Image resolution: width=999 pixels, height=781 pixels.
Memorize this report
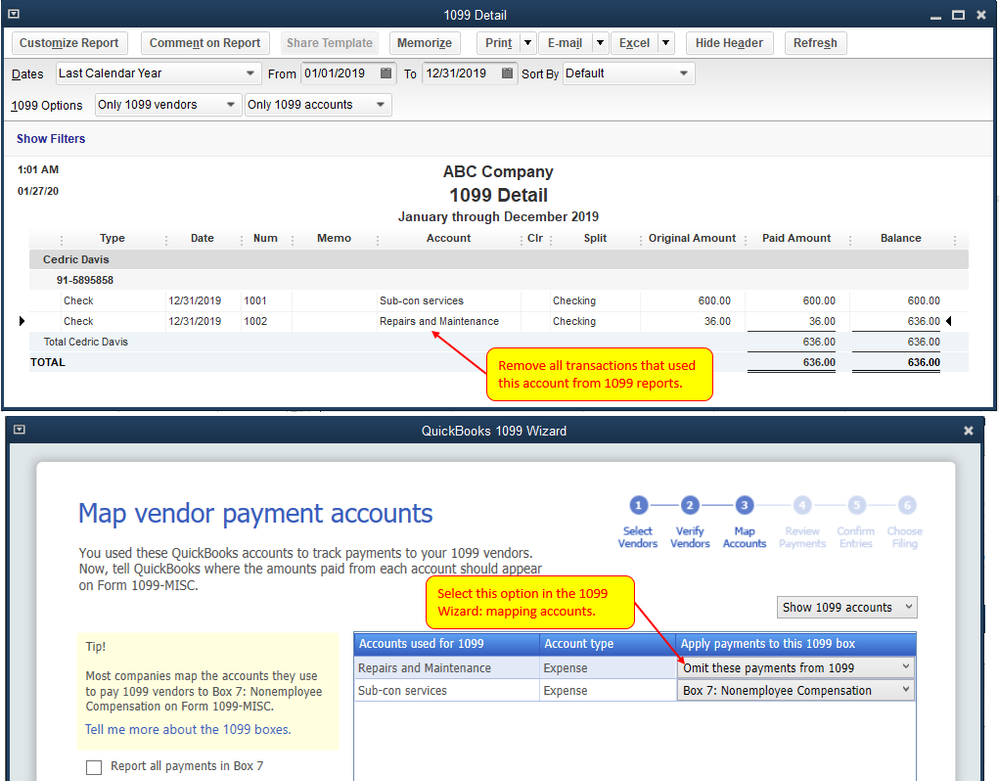pyautogui.click(x=424, y=43)
